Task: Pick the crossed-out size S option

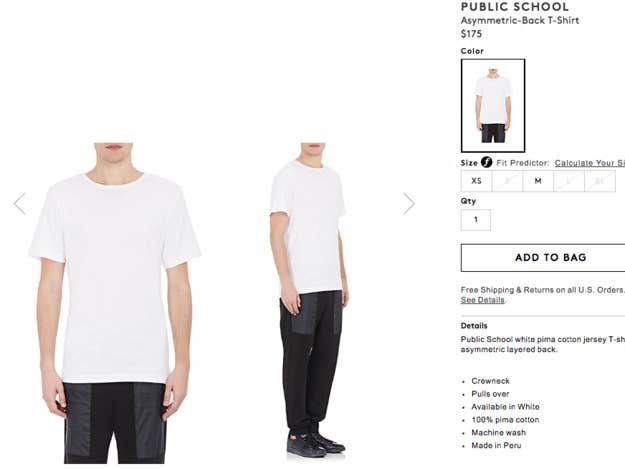Action: (507, 181)
